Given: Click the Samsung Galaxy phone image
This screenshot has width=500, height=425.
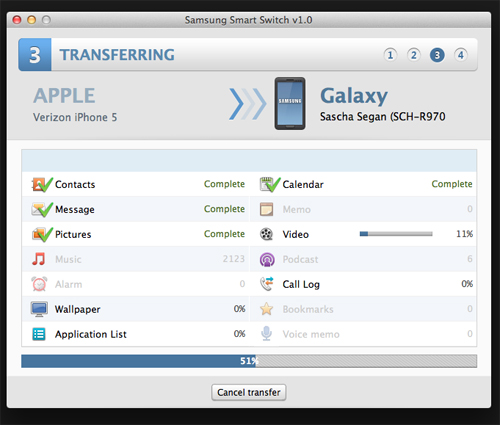Looking at the screenshot, I should tap(290, 103).
